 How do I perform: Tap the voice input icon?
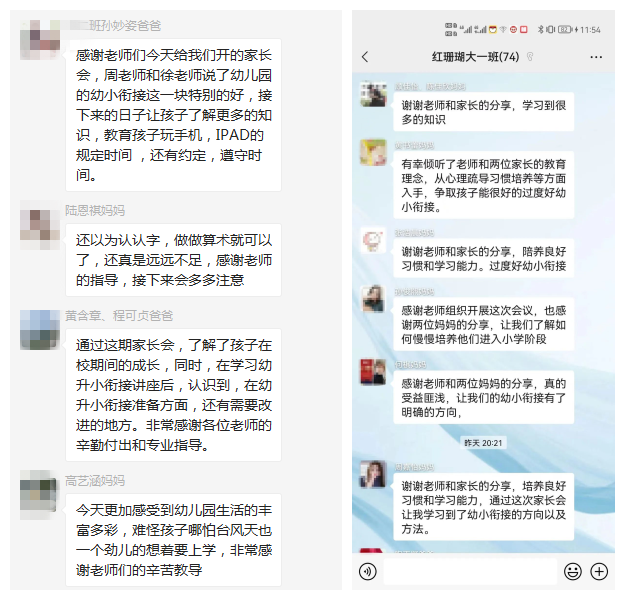(368, 572)
